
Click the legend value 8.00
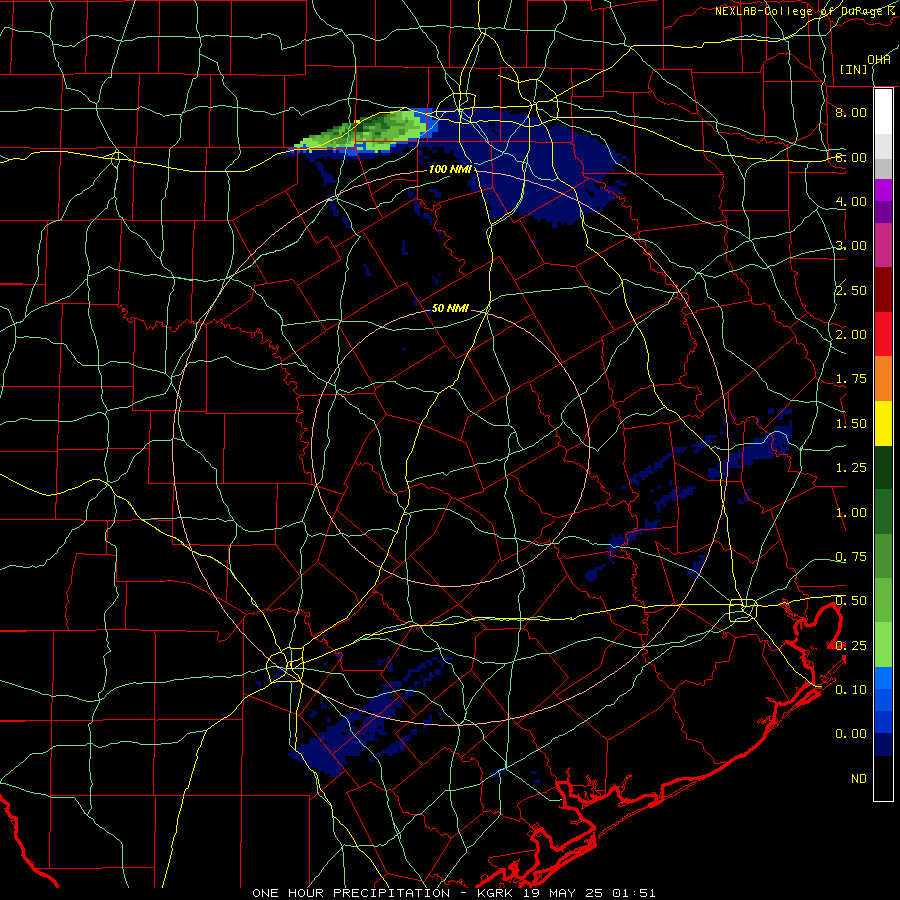pos(851,112)
